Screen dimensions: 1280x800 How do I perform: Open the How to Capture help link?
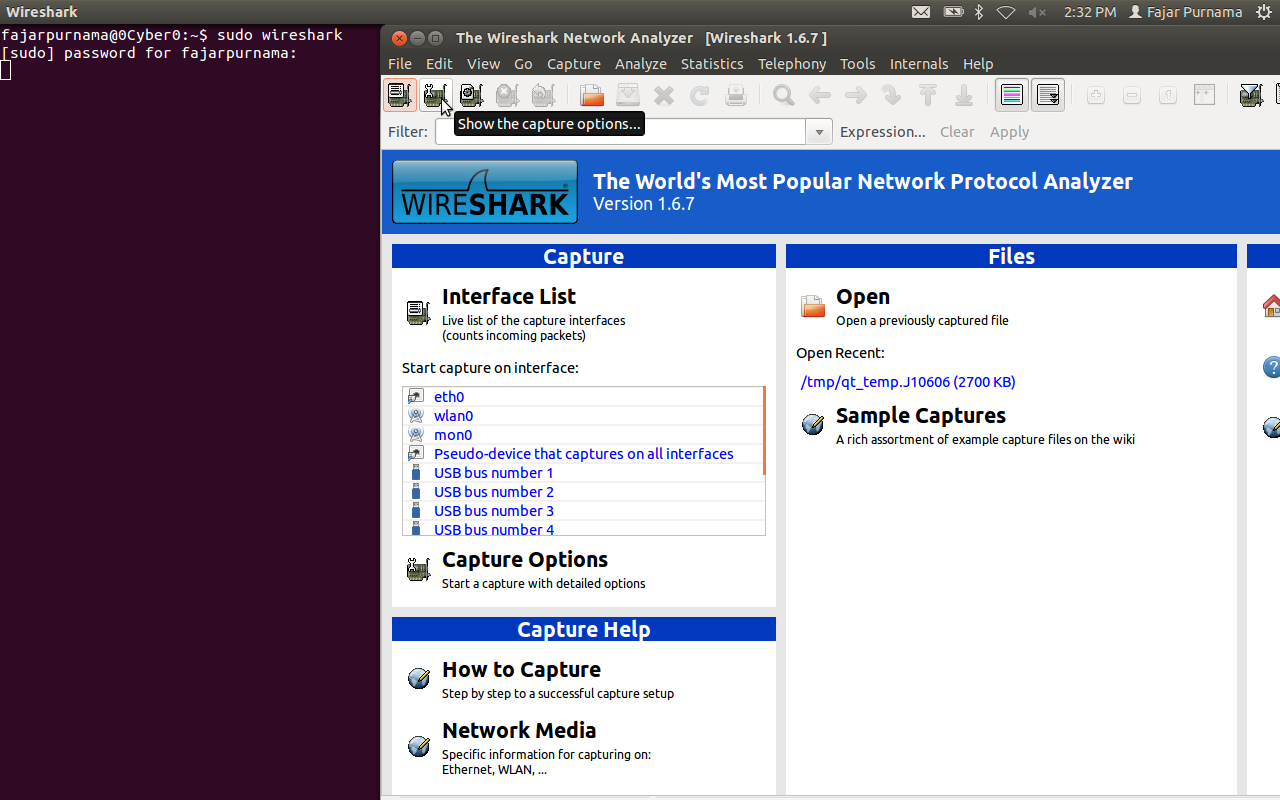(521, 669)
